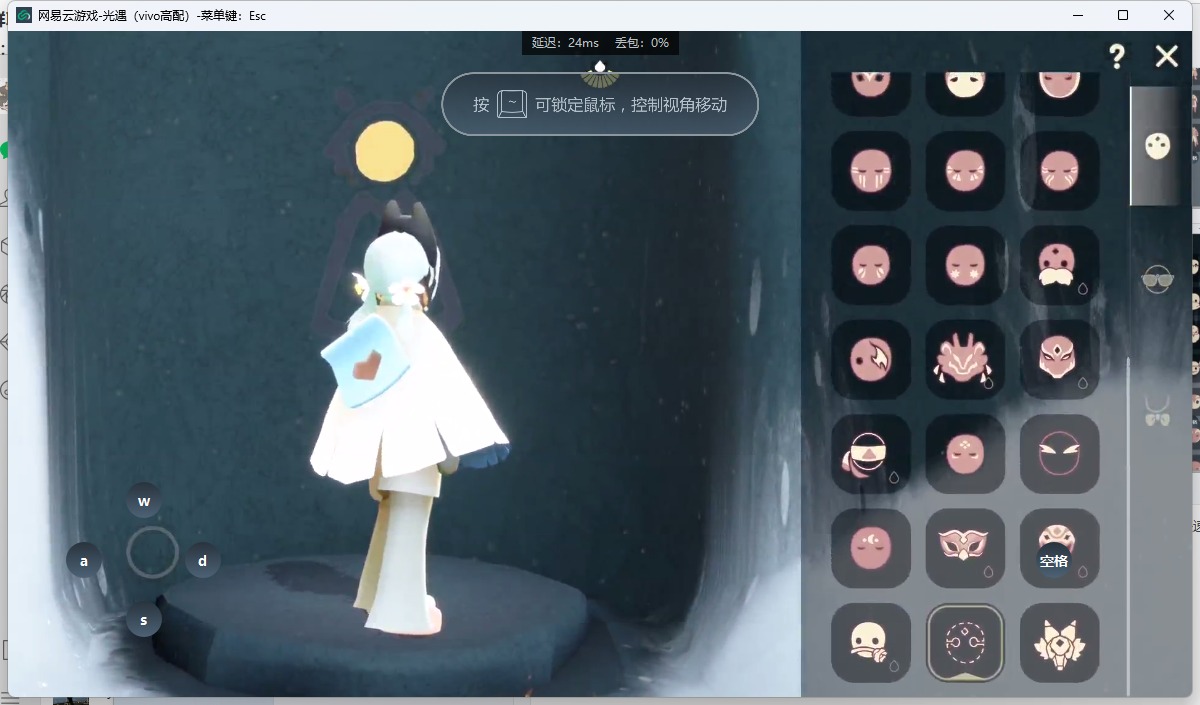Click the 空格 jump key overlay
Screen dimensions: 1200x705
tap(1054, 561)
